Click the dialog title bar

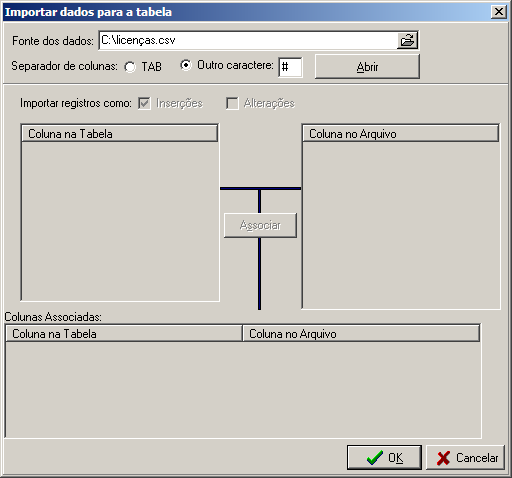point(247,12)
